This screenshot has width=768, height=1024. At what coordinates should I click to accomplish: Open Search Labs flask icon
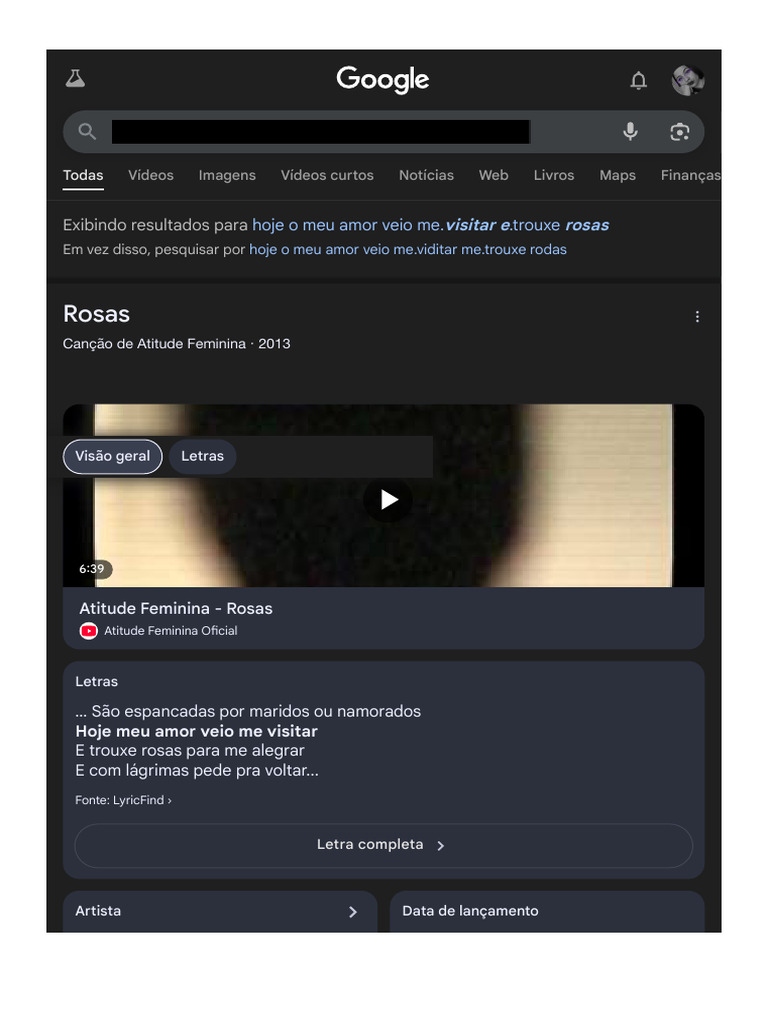[75, 79]
